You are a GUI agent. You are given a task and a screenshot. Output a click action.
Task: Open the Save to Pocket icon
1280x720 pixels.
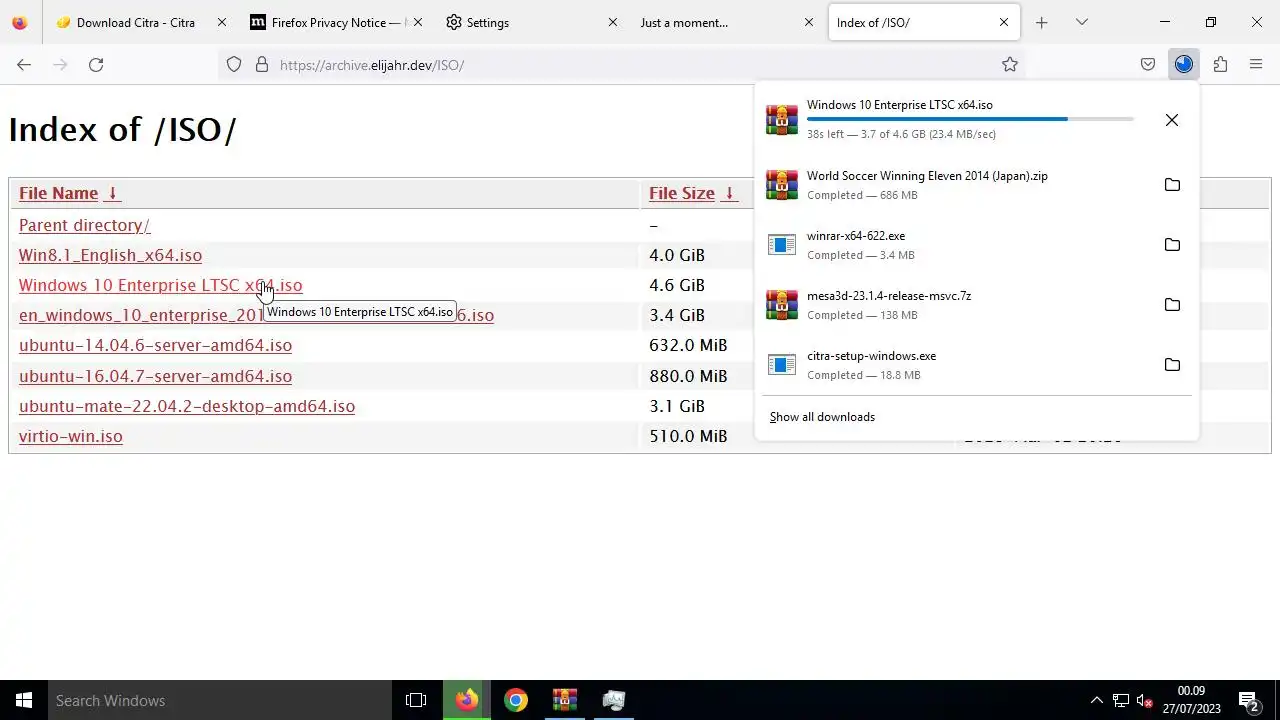pyautogui.click(x=1148, y=64)
